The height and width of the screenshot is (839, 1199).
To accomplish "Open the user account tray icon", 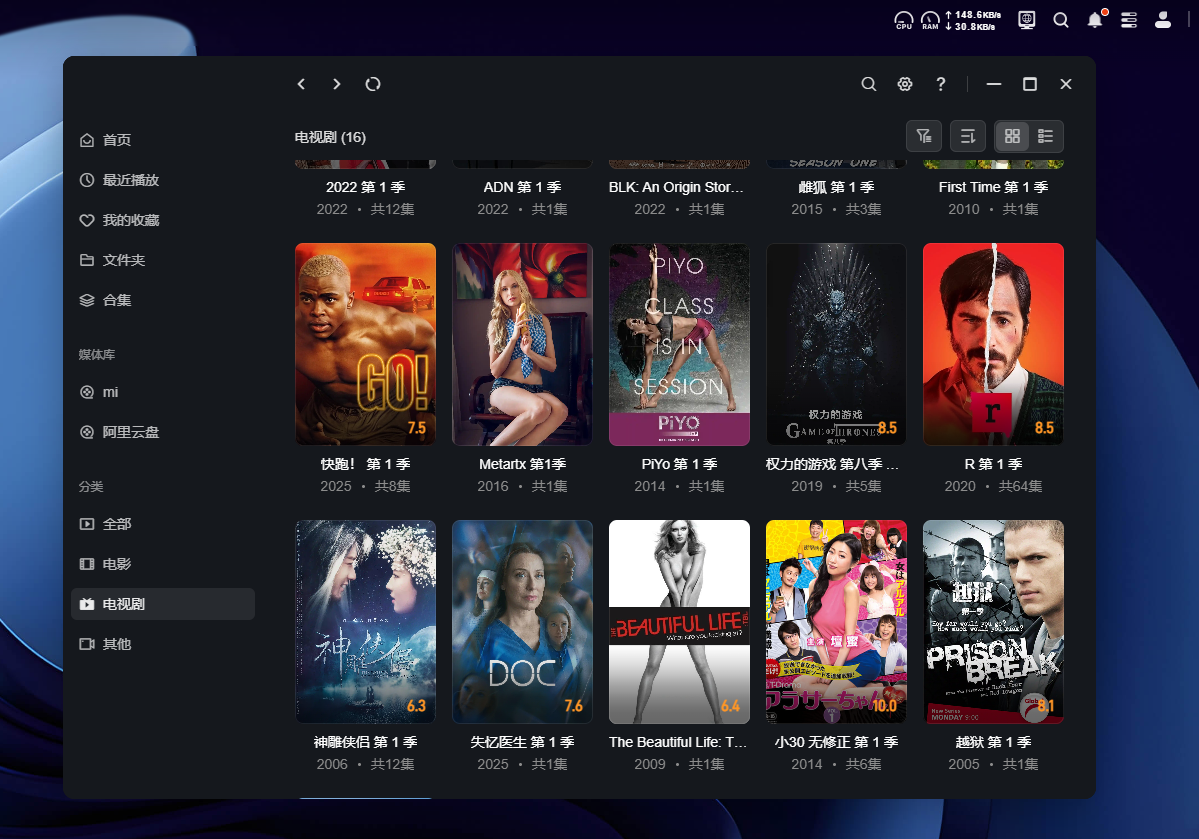I will pyautogui.click(x=1163, y=21).
